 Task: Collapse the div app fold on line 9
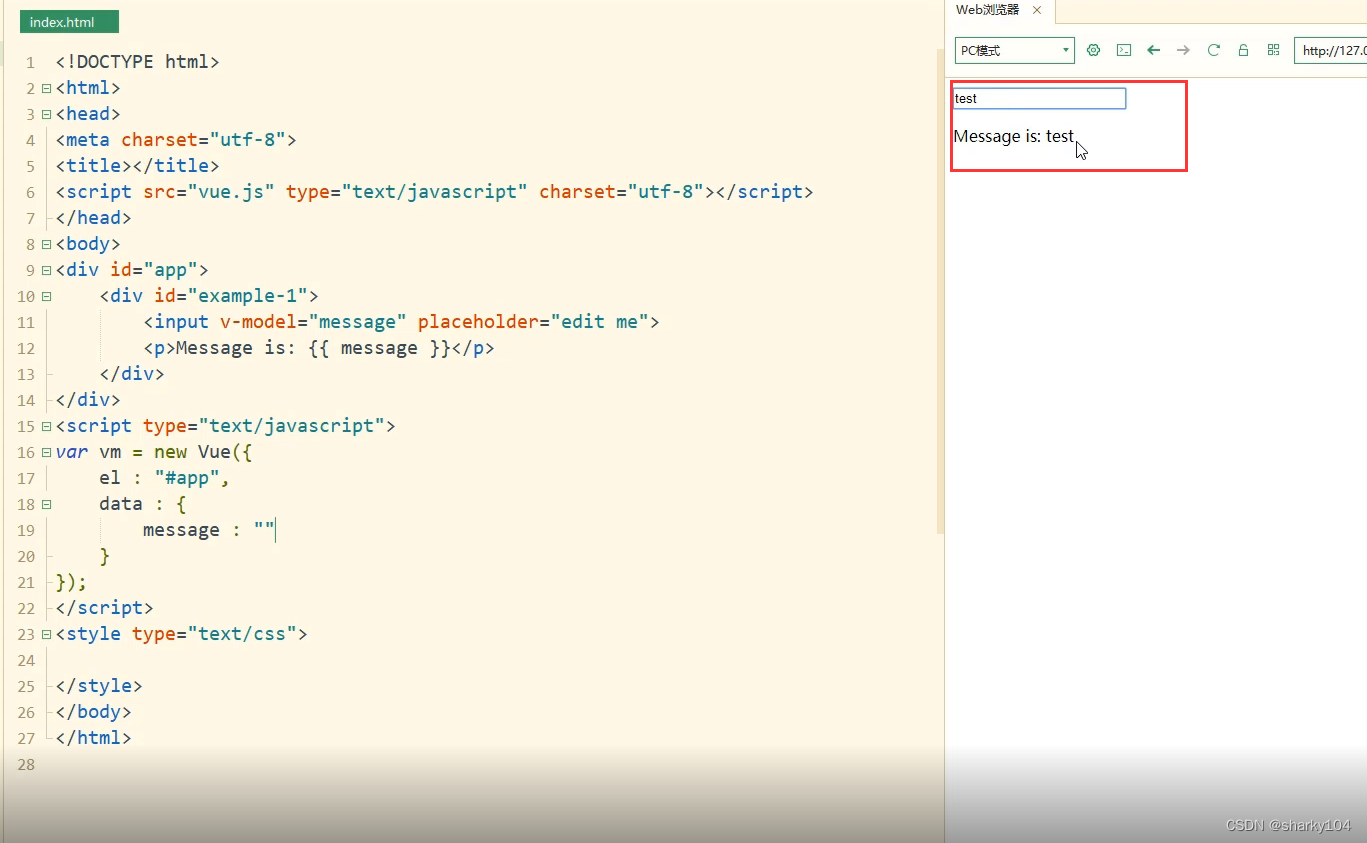tap(46, 270)
